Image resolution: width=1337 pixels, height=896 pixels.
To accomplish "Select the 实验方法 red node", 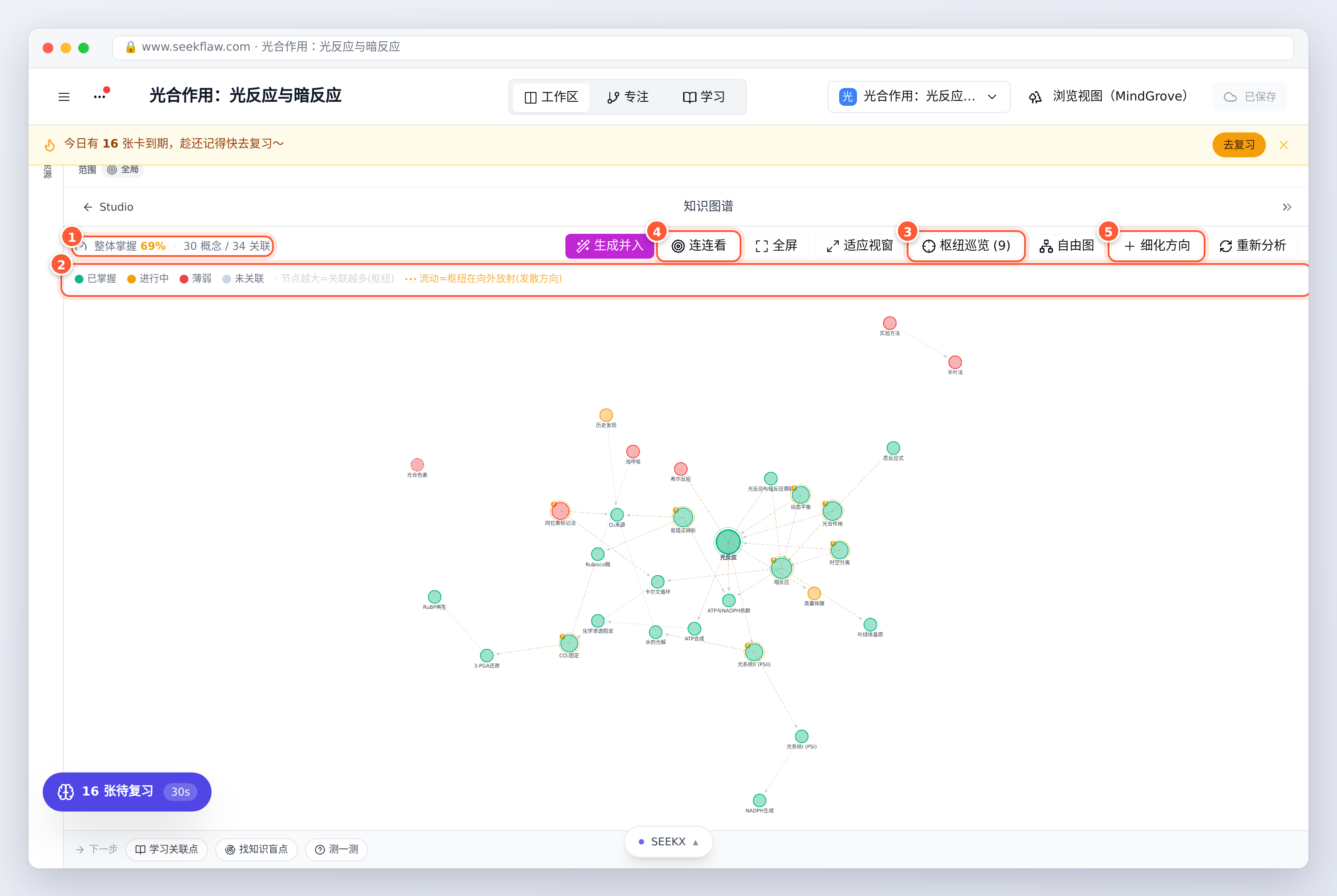I will click(x=889, y=323).
